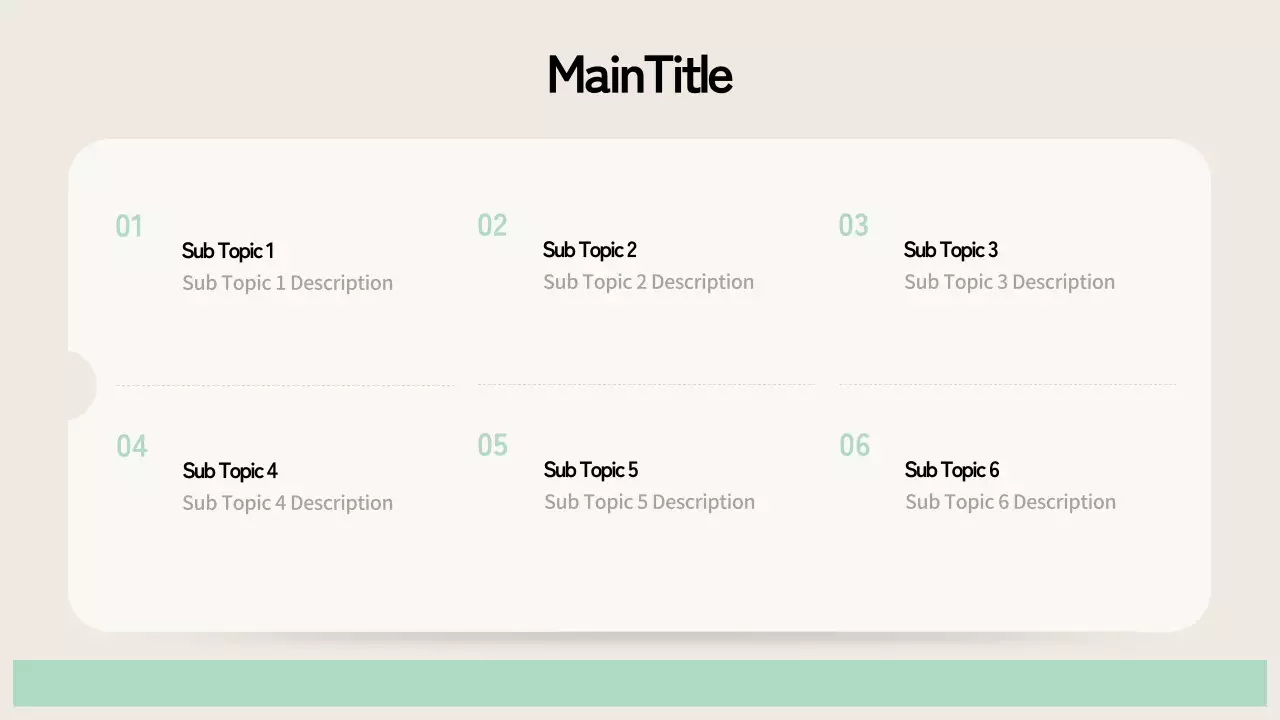Click the green footer bar
Viewport: 1280px width, 720px height.
tap(640, 683)
